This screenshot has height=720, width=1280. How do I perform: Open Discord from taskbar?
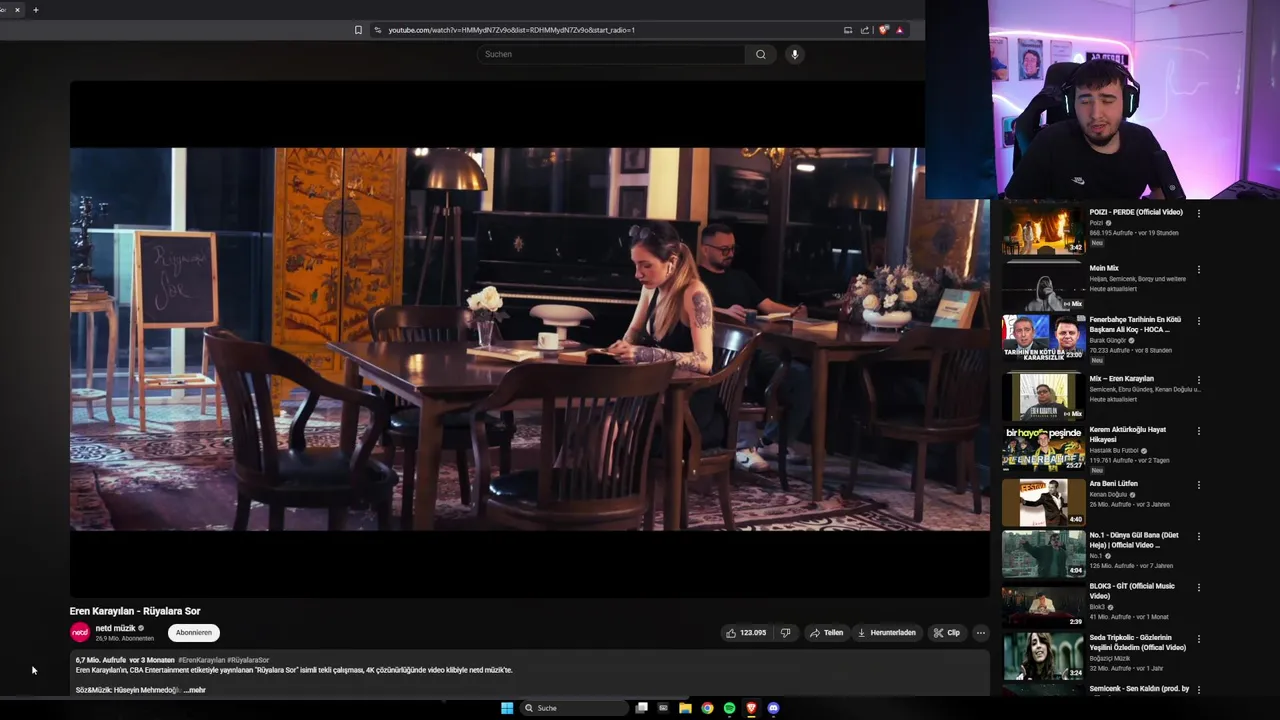pyautogui.click(x=773, y=708)
